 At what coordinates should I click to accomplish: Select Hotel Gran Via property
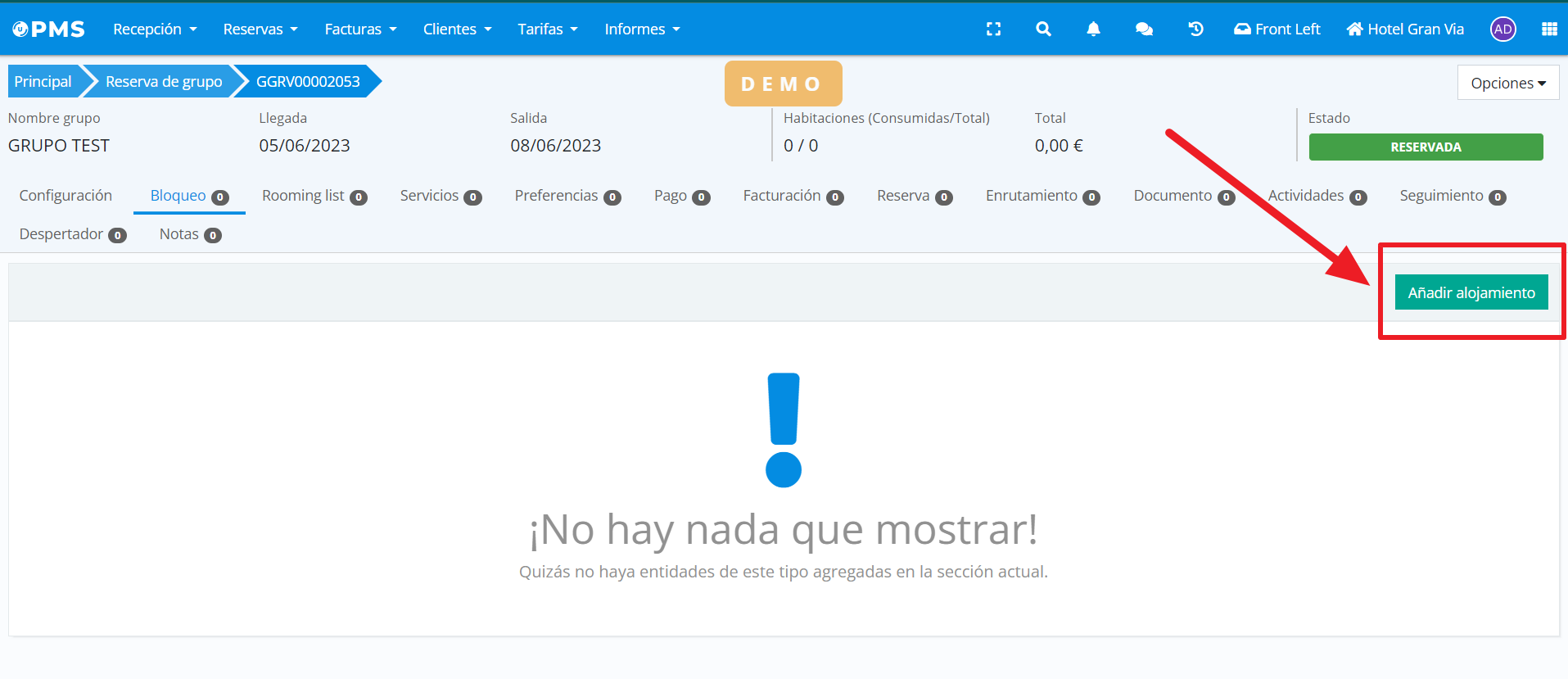1405,29
